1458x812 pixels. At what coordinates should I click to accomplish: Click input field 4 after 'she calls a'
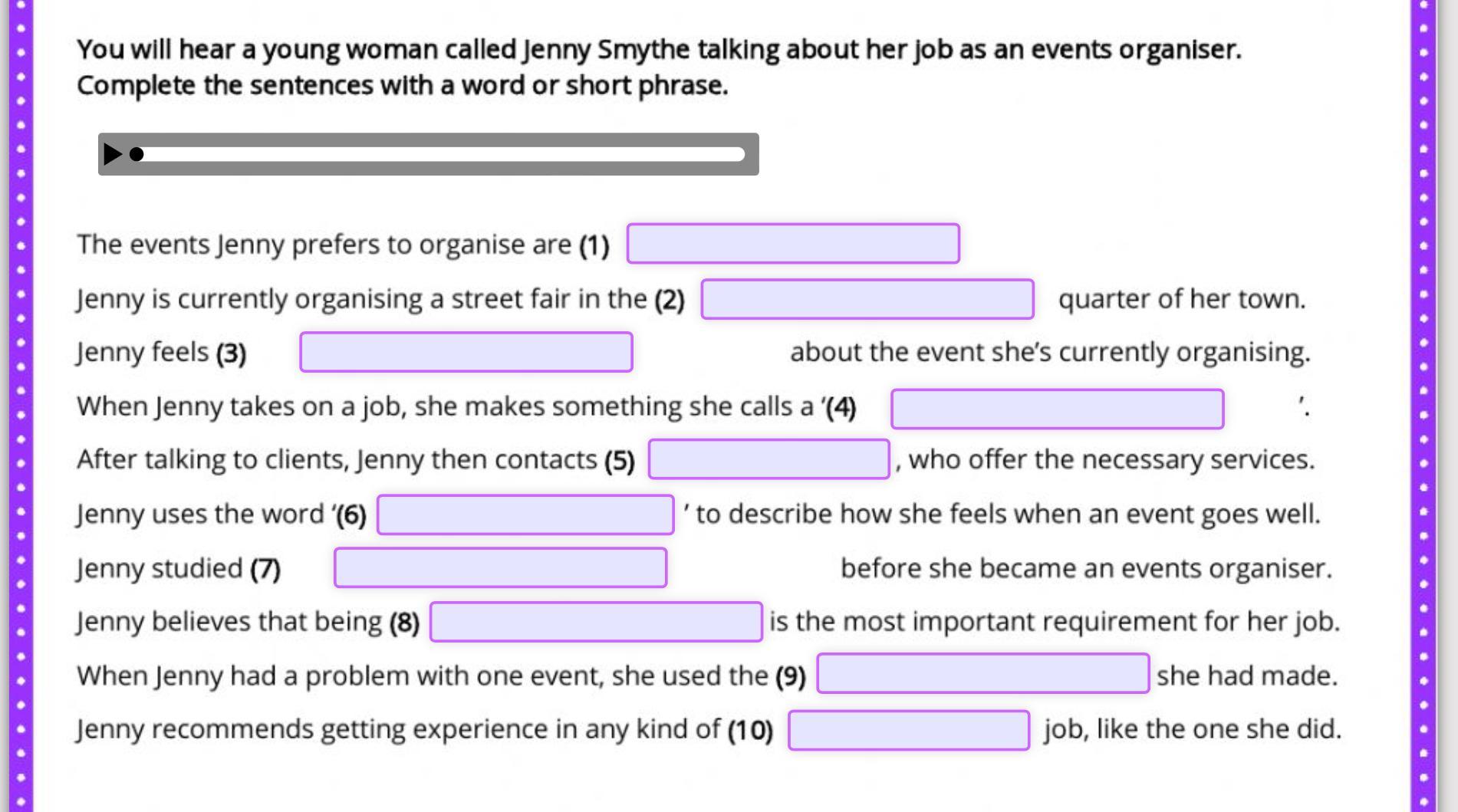tap(1056, 409)
